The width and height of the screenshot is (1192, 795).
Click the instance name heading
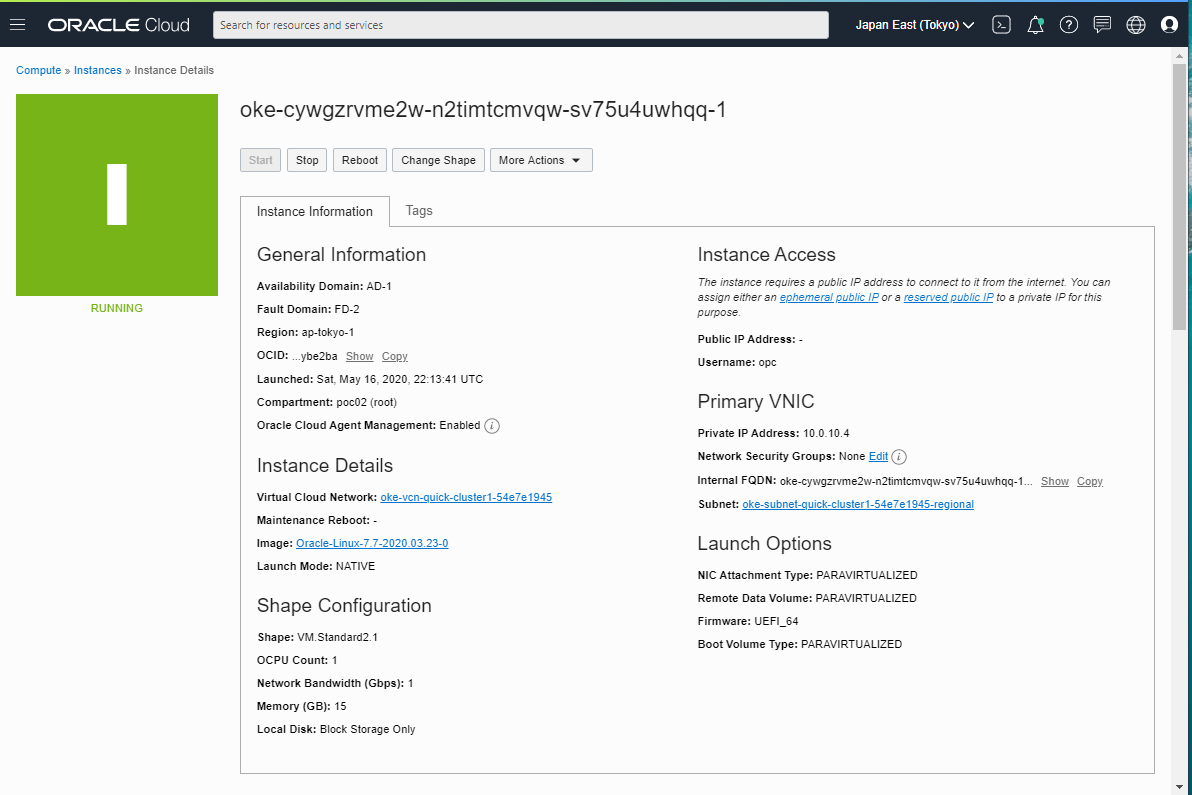click(483, 110)
